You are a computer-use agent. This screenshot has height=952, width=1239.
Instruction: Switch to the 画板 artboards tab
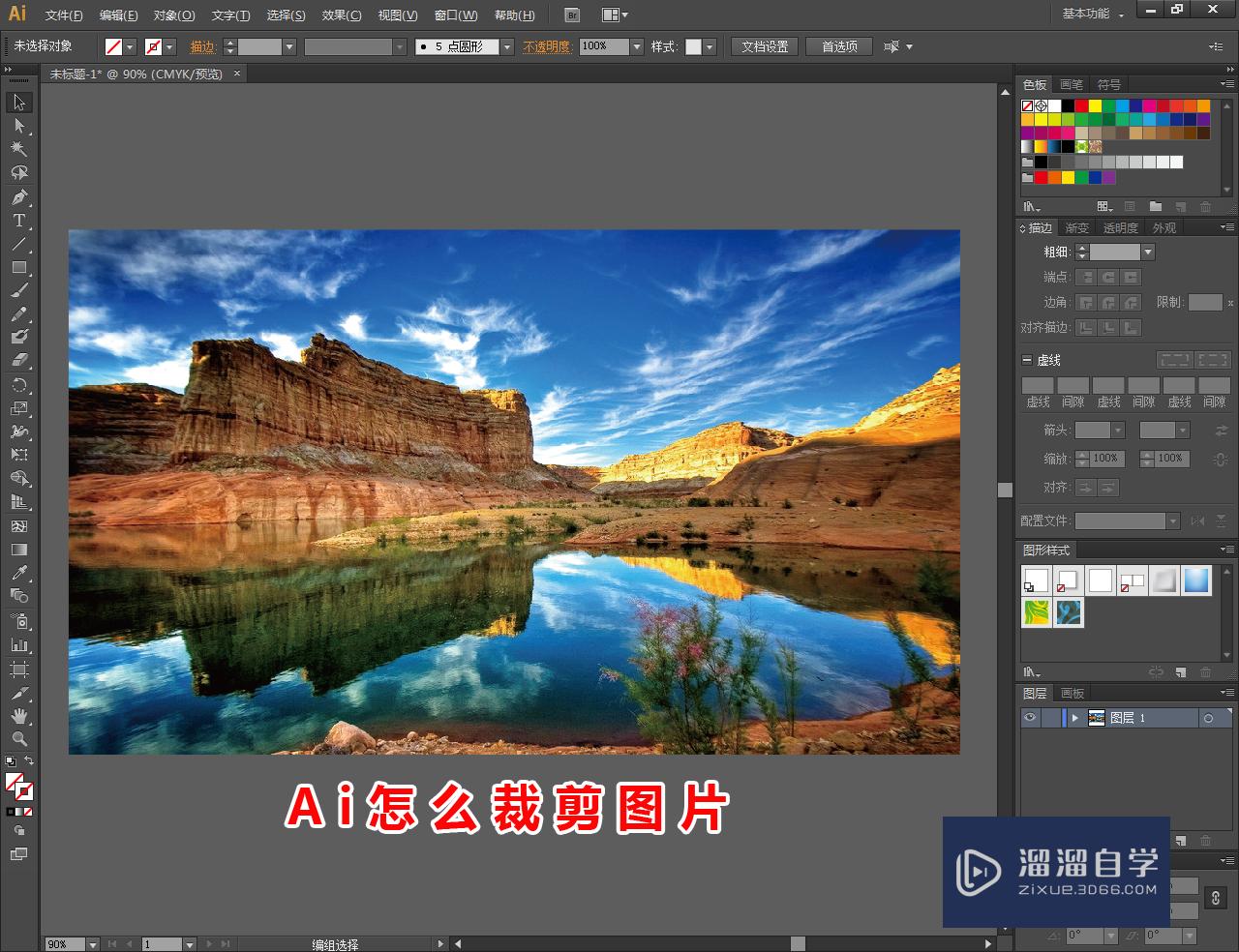(1073, 693)
